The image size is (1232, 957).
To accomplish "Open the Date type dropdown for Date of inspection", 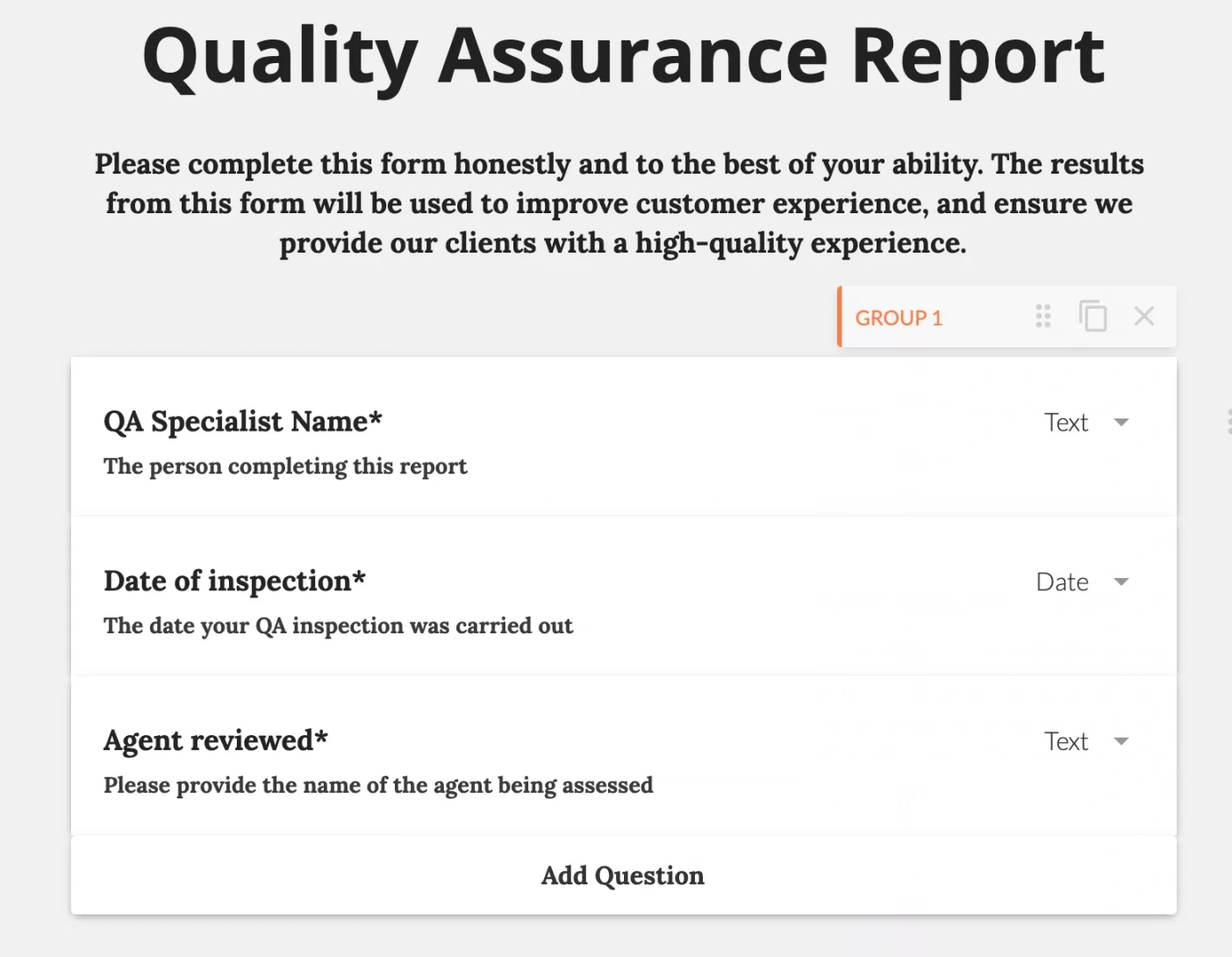I will click(x=1063, y=582).
